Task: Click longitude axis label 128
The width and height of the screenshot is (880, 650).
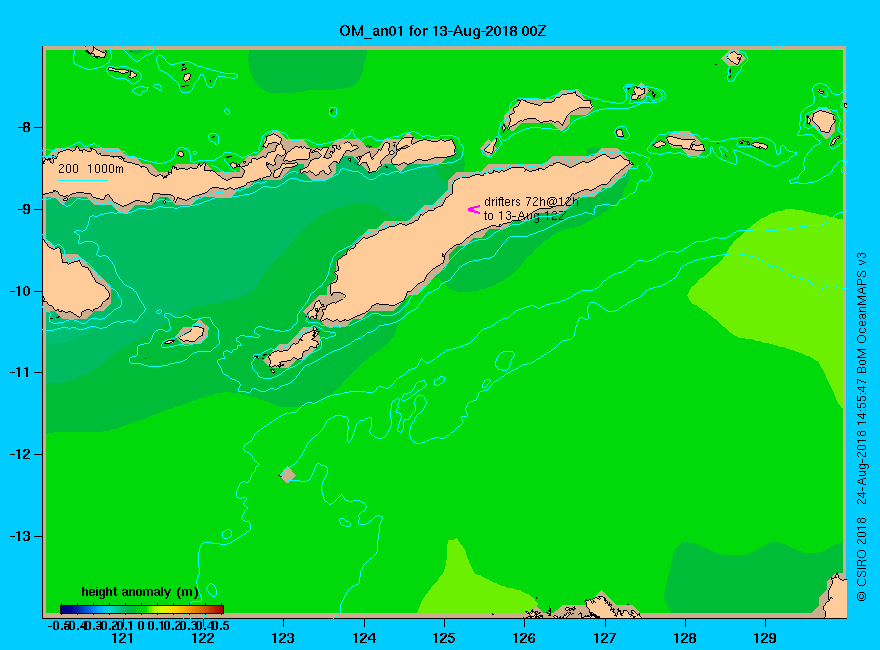Action: click(x=685, y=638)
